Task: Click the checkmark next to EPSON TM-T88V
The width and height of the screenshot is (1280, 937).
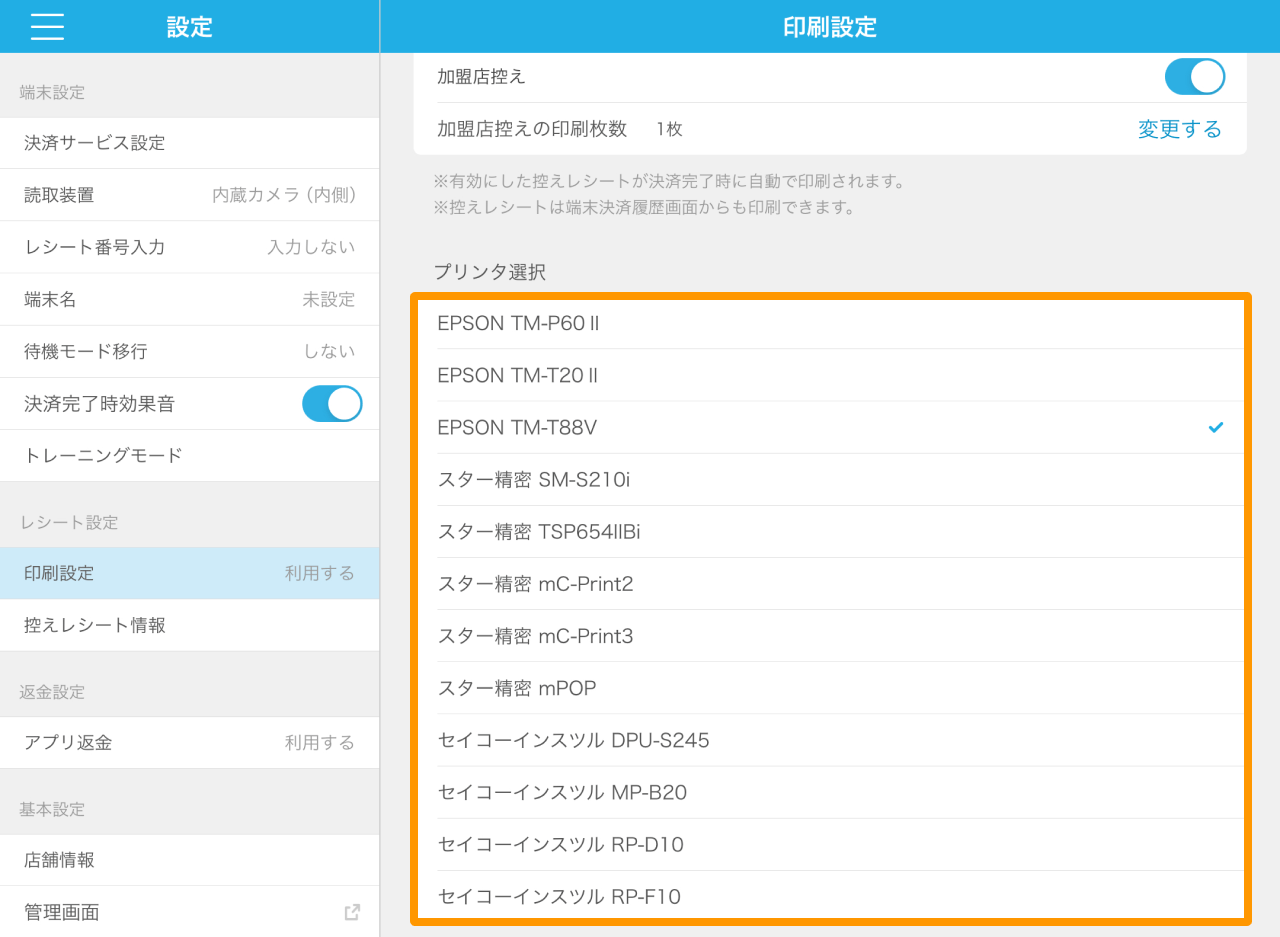Action: 1216,427
